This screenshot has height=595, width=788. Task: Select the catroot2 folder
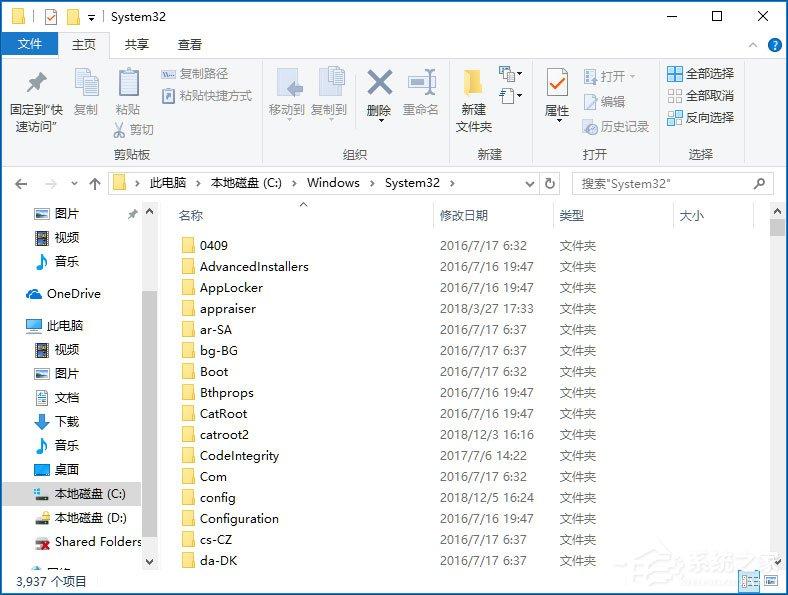pos(215,435)
